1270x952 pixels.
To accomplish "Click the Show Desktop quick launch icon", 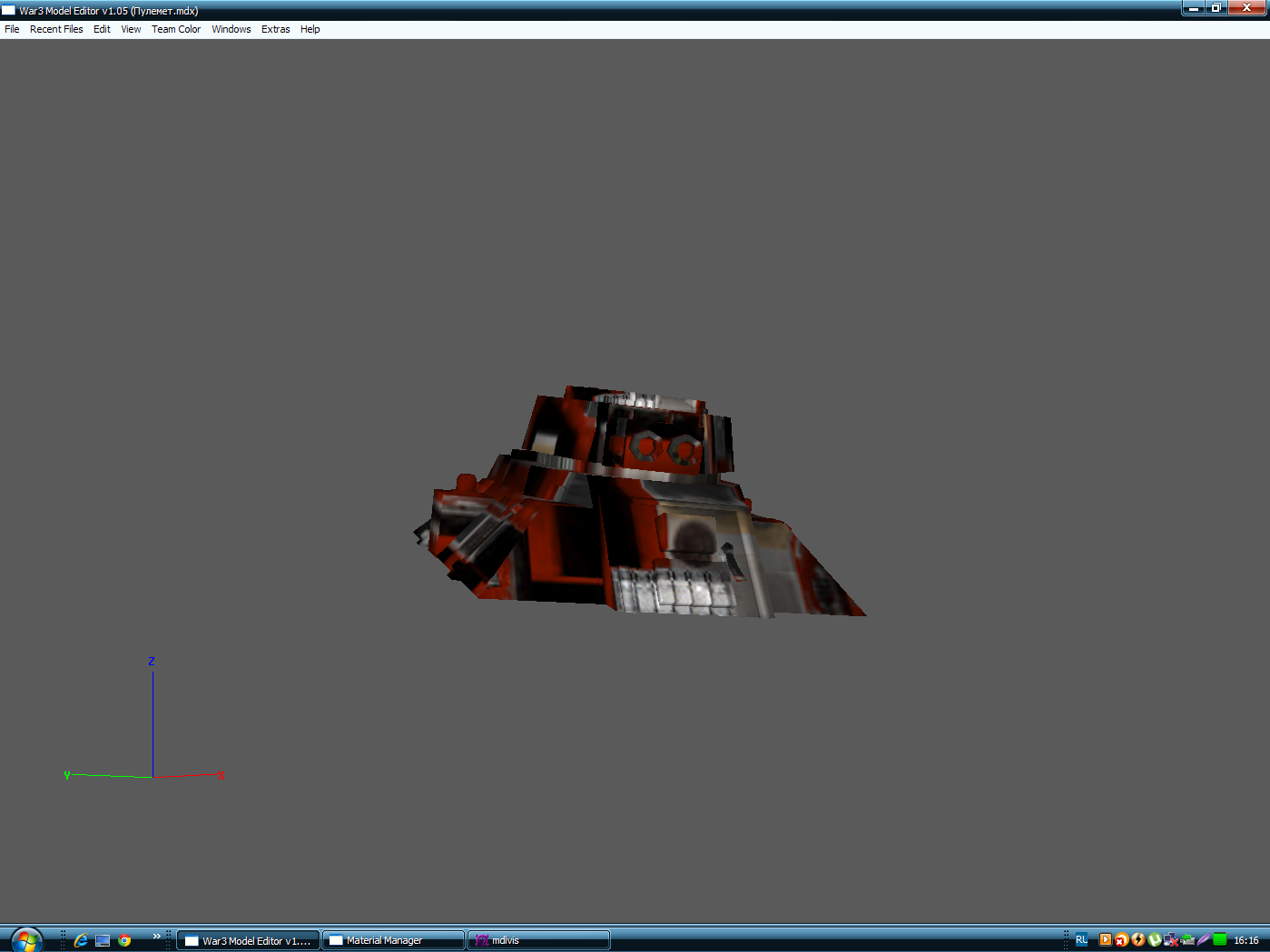I will [103, 940].
